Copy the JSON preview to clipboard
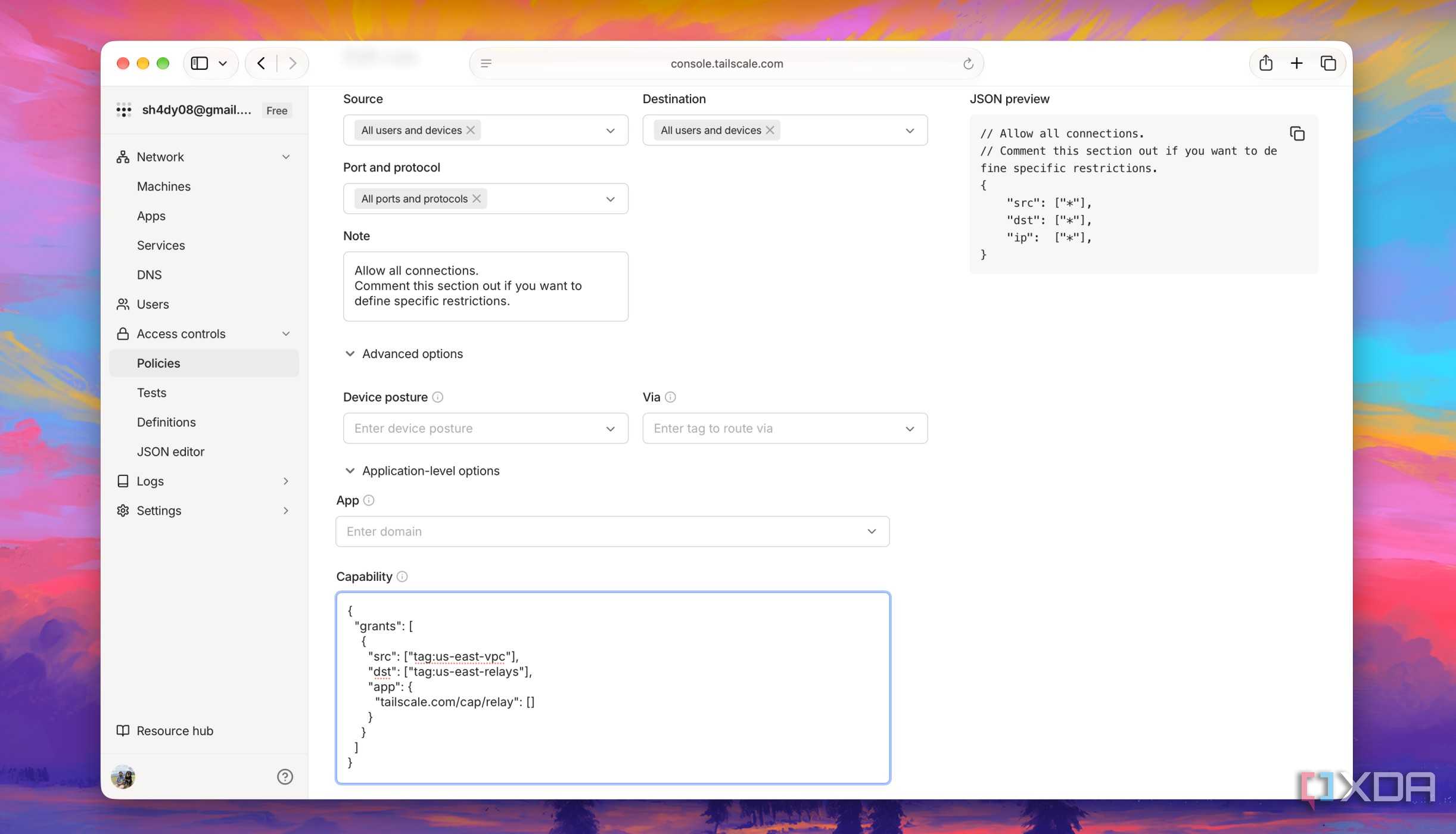 1297,133
